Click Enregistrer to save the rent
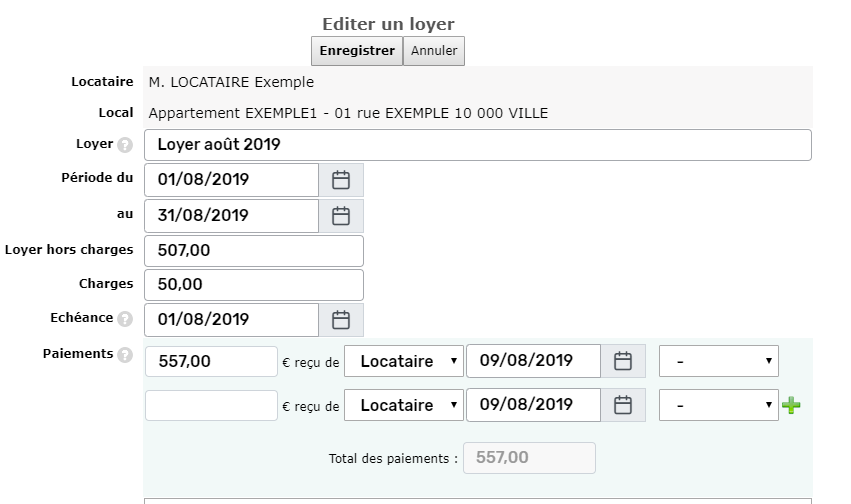 point(357,51)
